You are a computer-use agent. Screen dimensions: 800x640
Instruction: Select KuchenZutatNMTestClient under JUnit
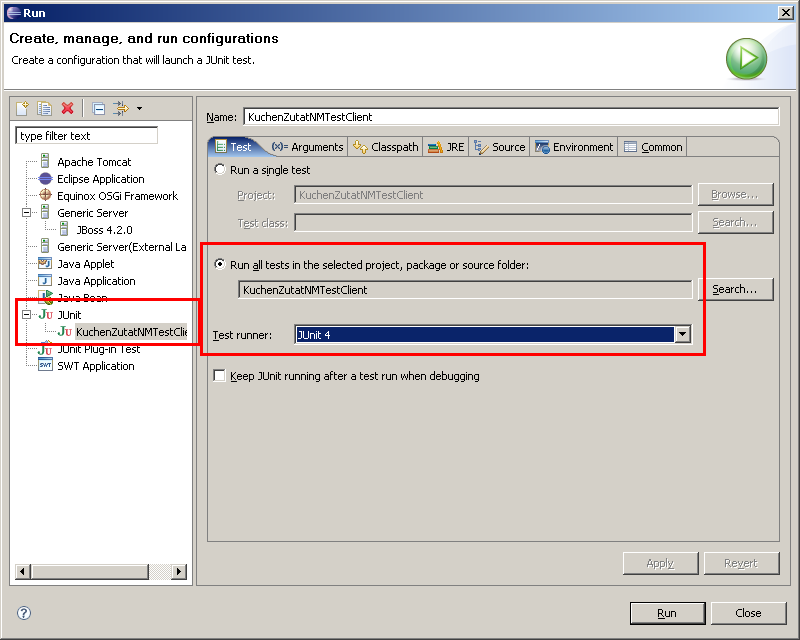pyautogui.click(x=131, y=332)
